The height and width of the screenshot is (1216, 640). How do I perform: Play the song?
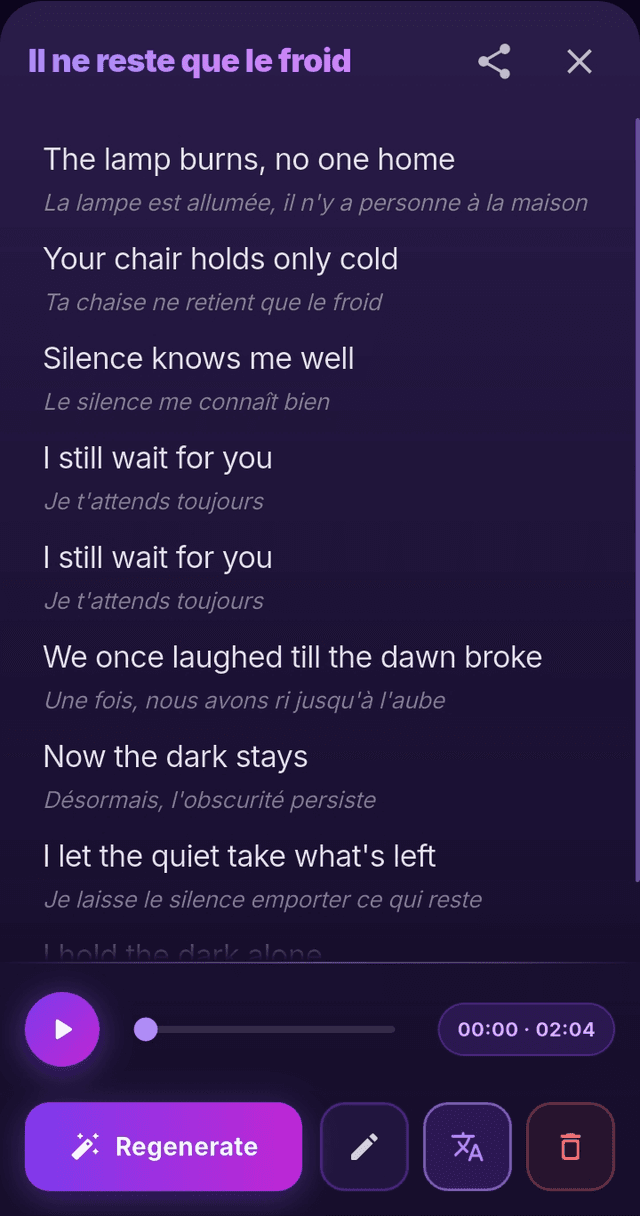click(62, 1029)
